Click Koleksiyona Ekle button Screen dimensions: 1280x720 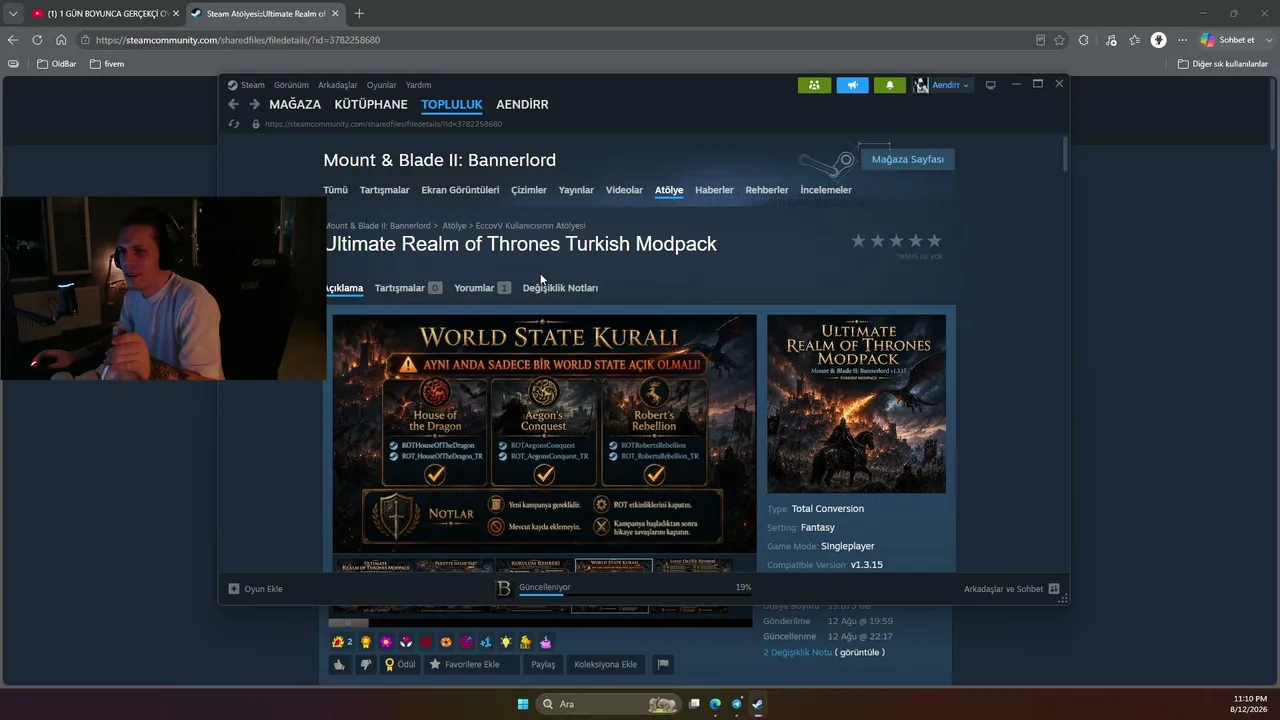pyautogui.click(x=605, y=664)
